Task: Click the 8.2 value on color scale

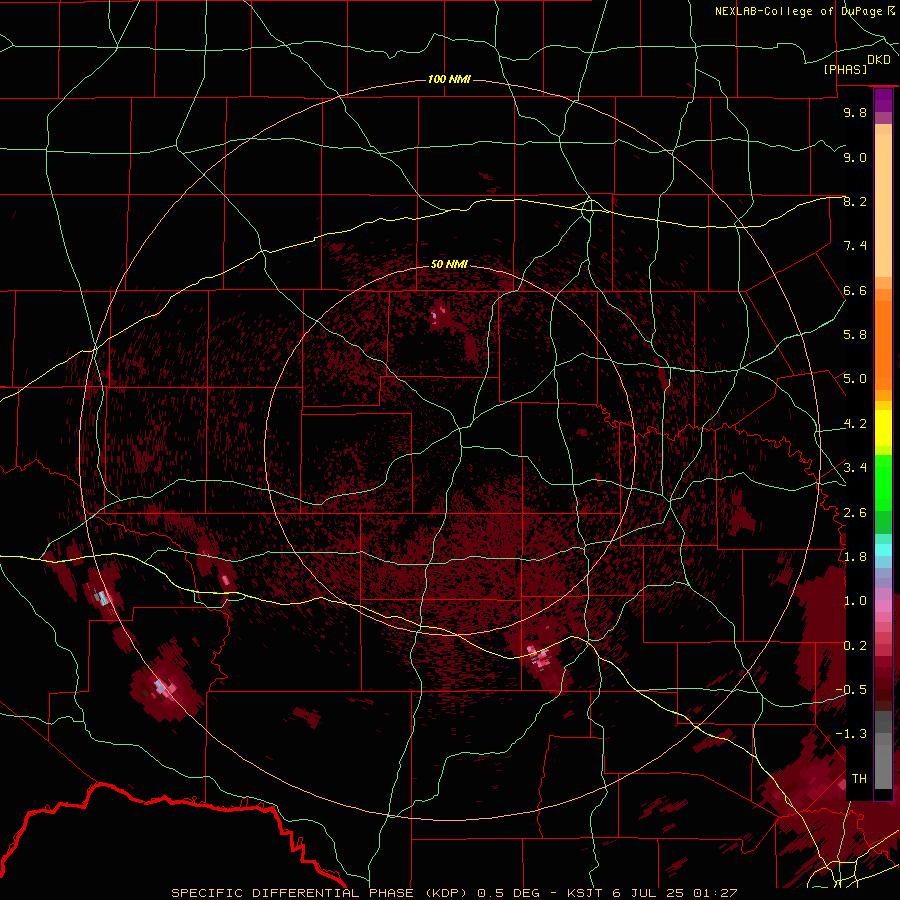Action: tap(855, 201)
